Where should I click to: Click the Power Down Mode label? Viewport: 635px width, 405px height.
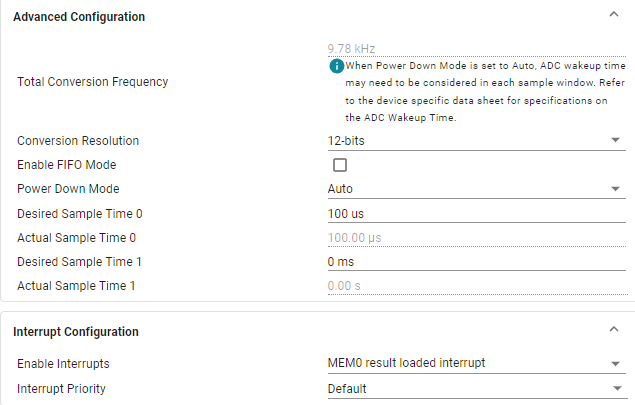pos(68,189)
